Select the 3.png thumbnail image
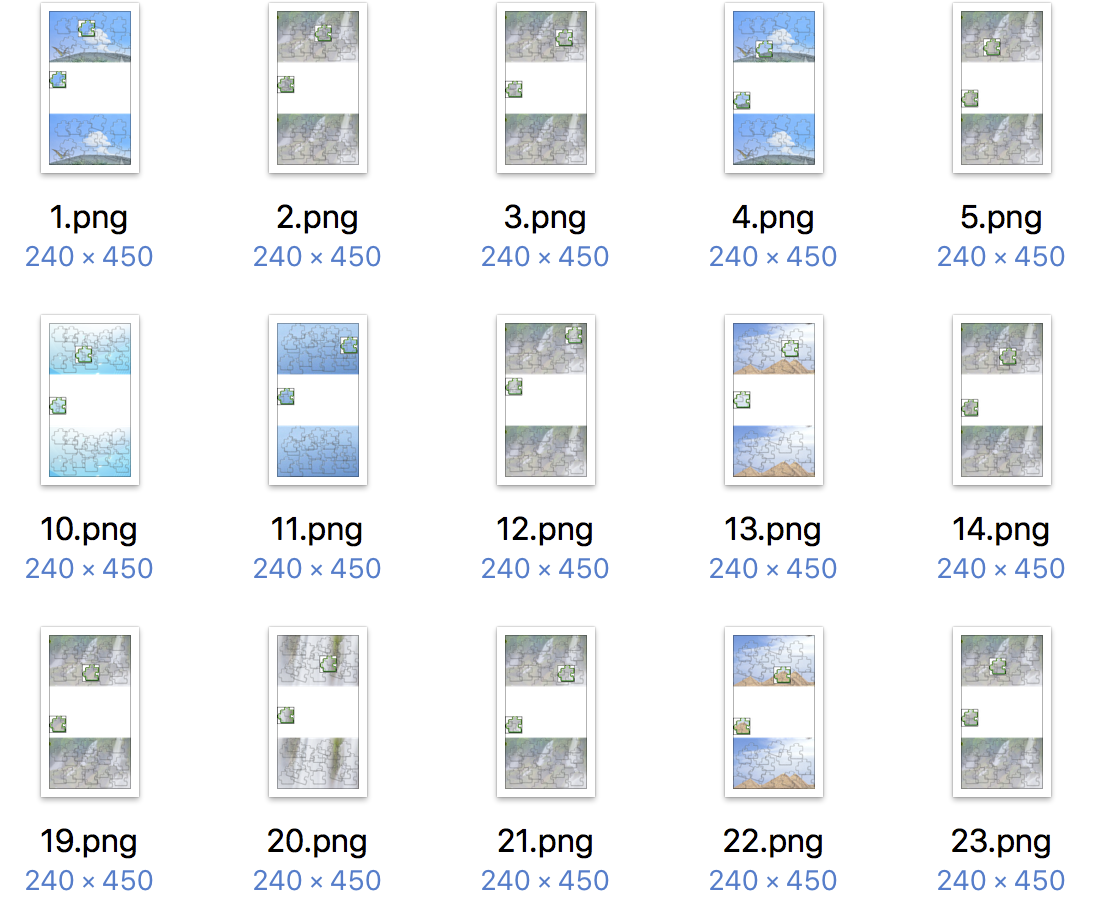 coord(546,87)
